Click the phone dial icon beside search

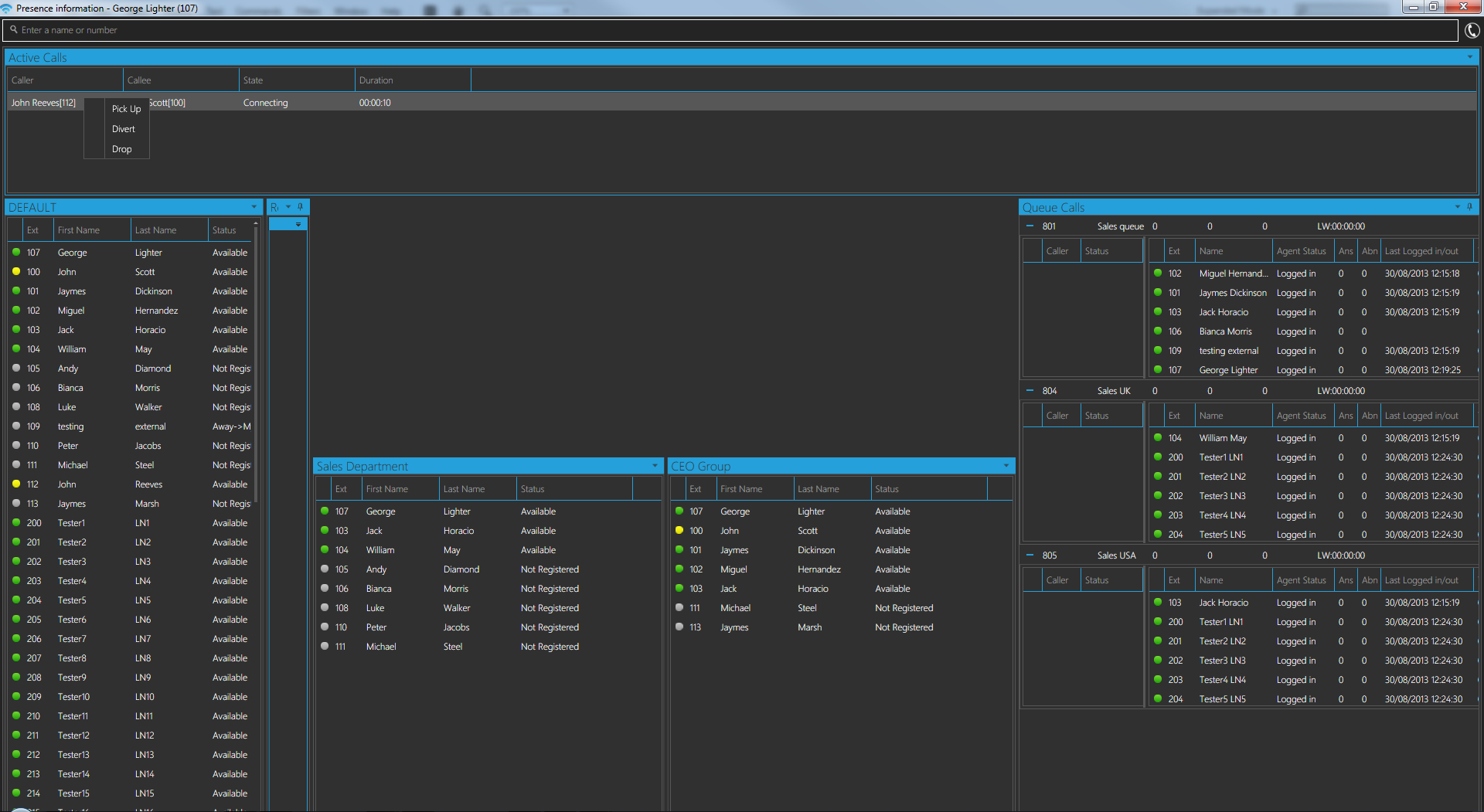coord(1472,30)
